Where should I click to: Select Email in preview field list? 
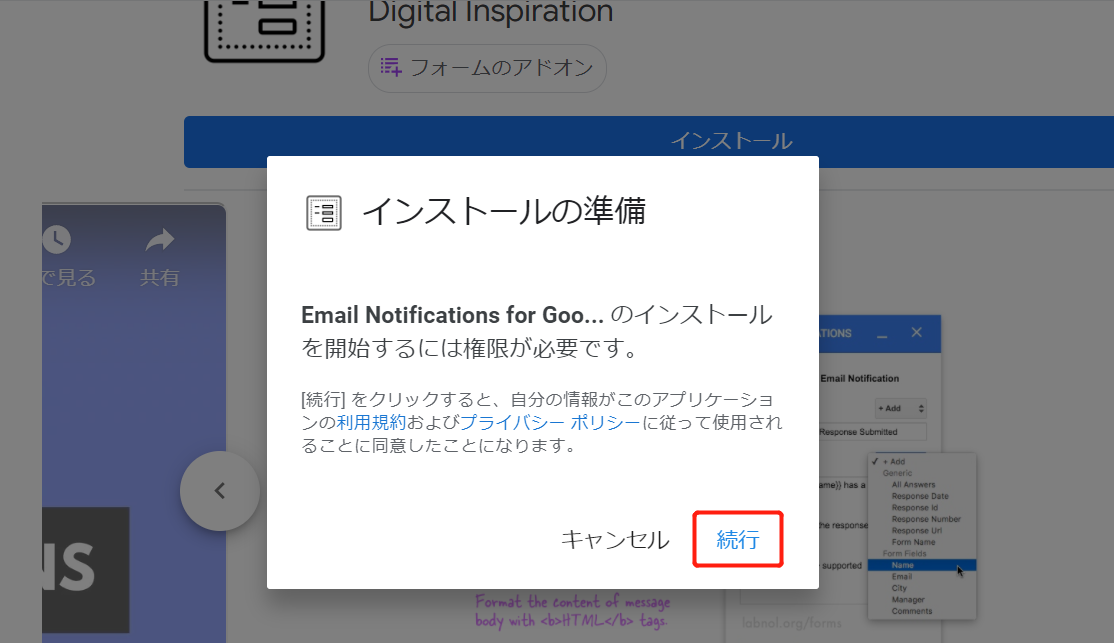point(902,577)
